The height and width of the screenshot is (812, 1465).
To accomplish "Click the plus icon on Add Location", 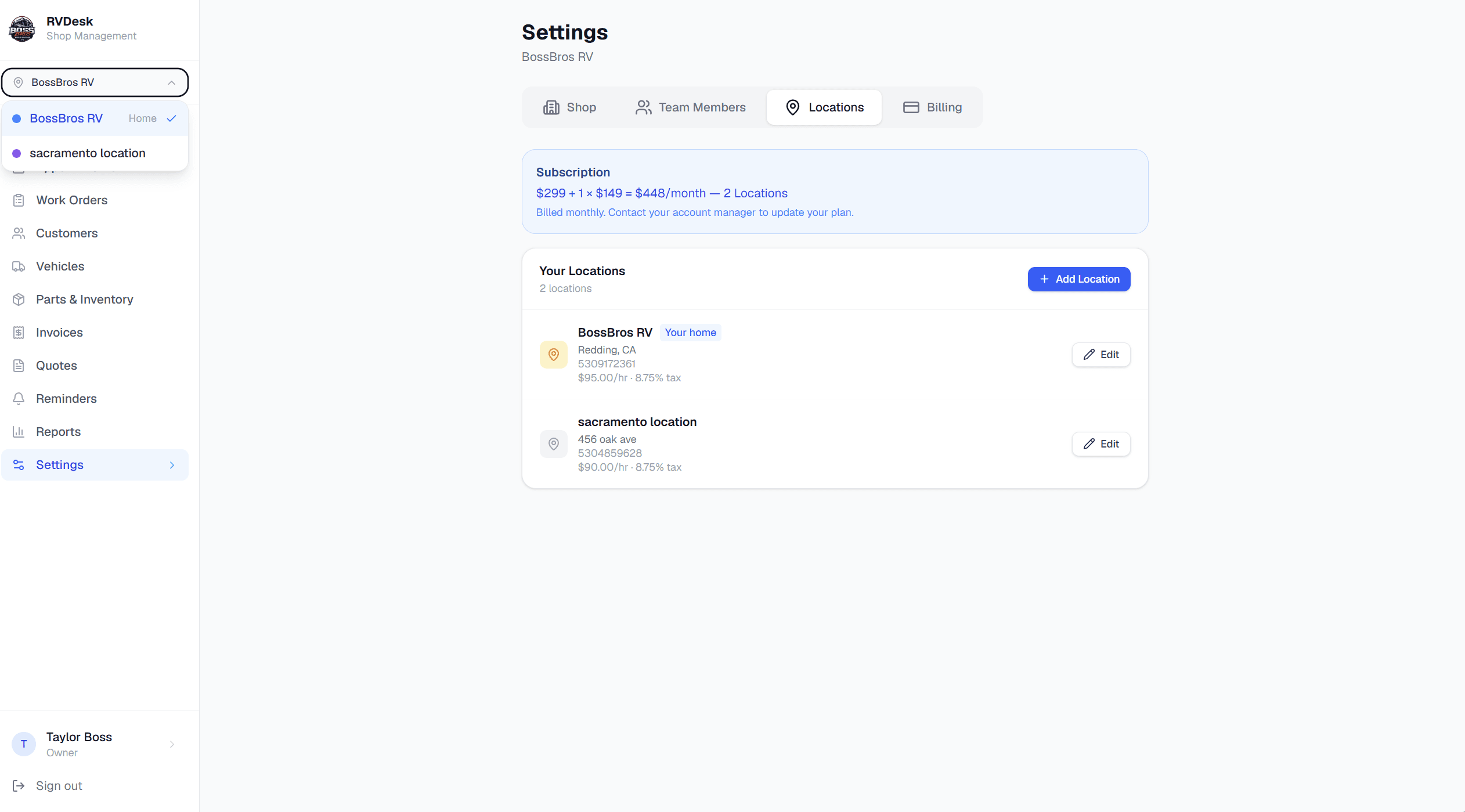I will click(1044, 279).
